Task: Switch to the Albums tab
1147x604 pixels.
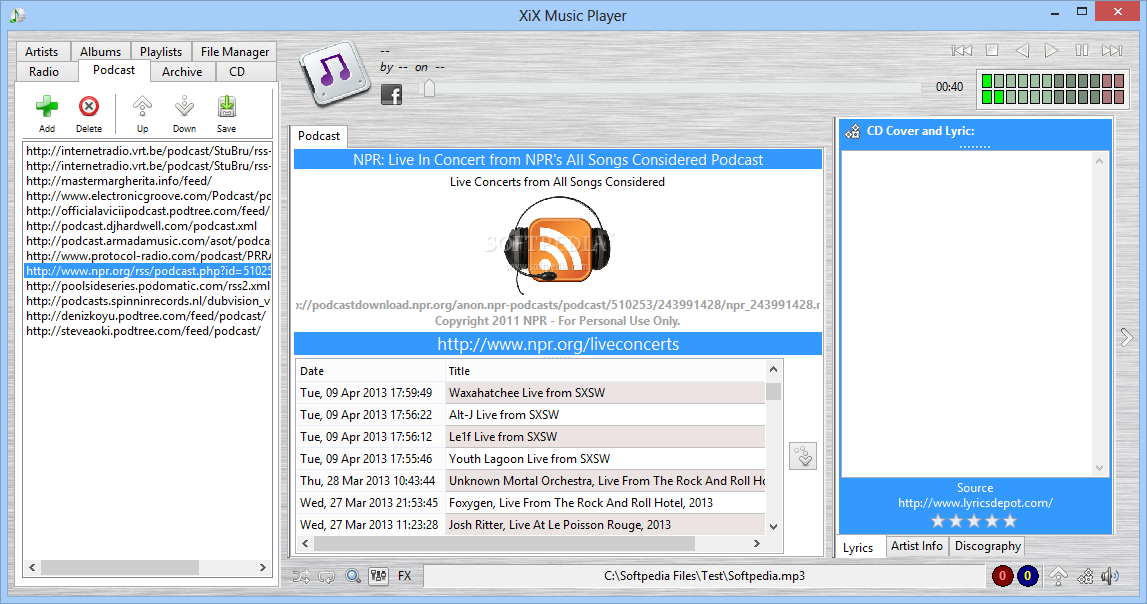Action: 100,51
